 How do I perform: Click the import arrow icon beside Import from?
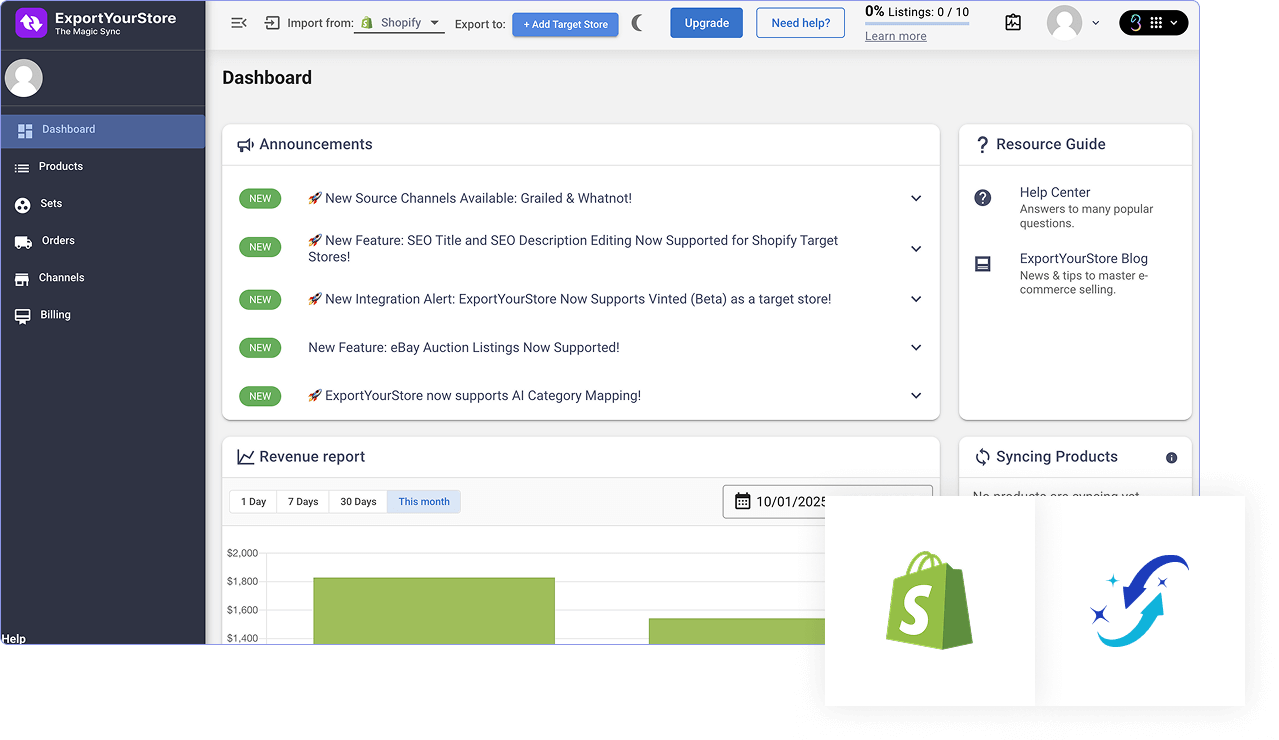[x=272, y=23]
